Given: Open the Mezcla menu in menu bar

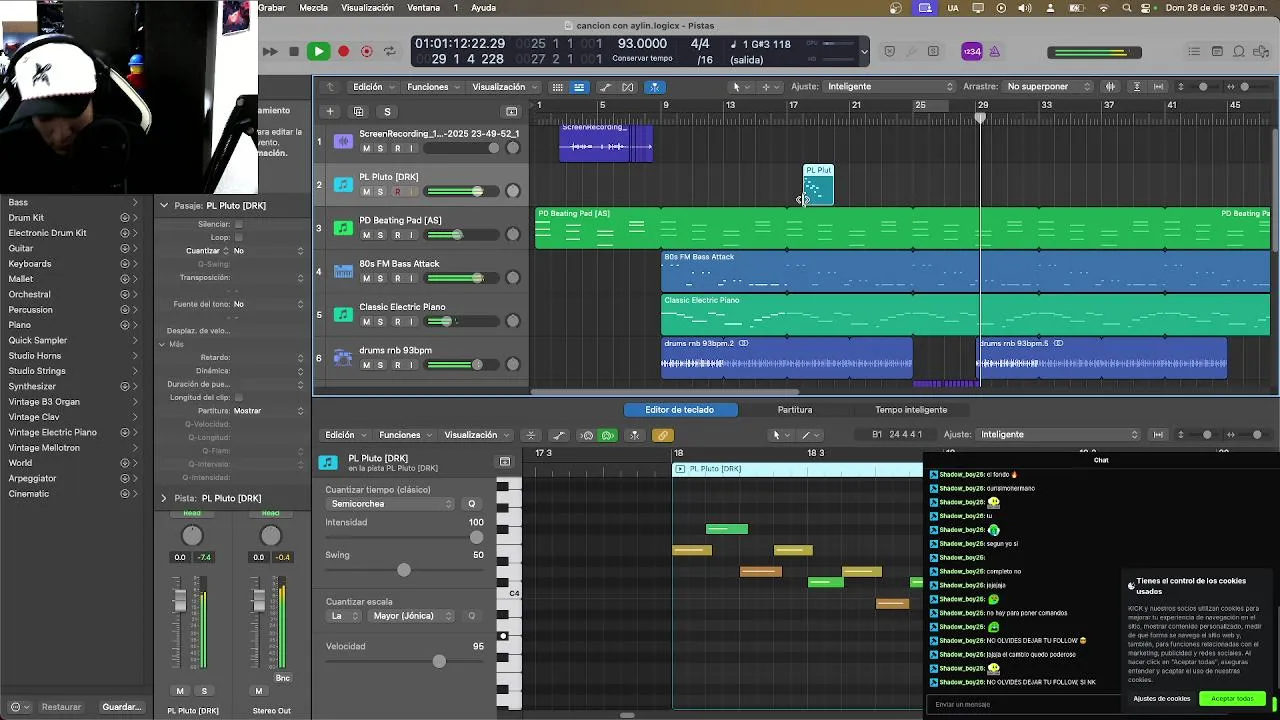Looking at the screenshot, I should (x=313, y=8).
